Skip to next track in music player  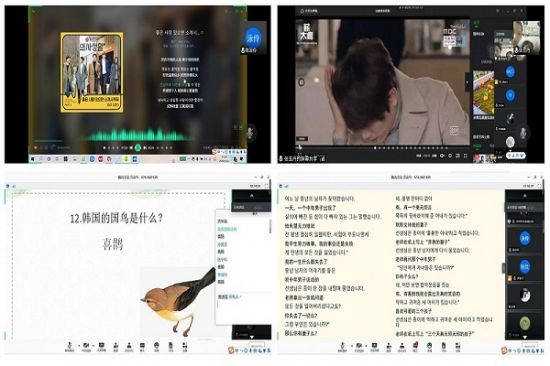coord(145,148)
